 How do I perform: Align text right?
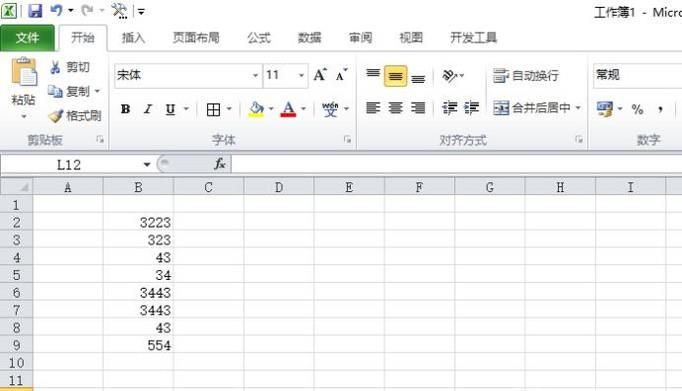[418, 107]
